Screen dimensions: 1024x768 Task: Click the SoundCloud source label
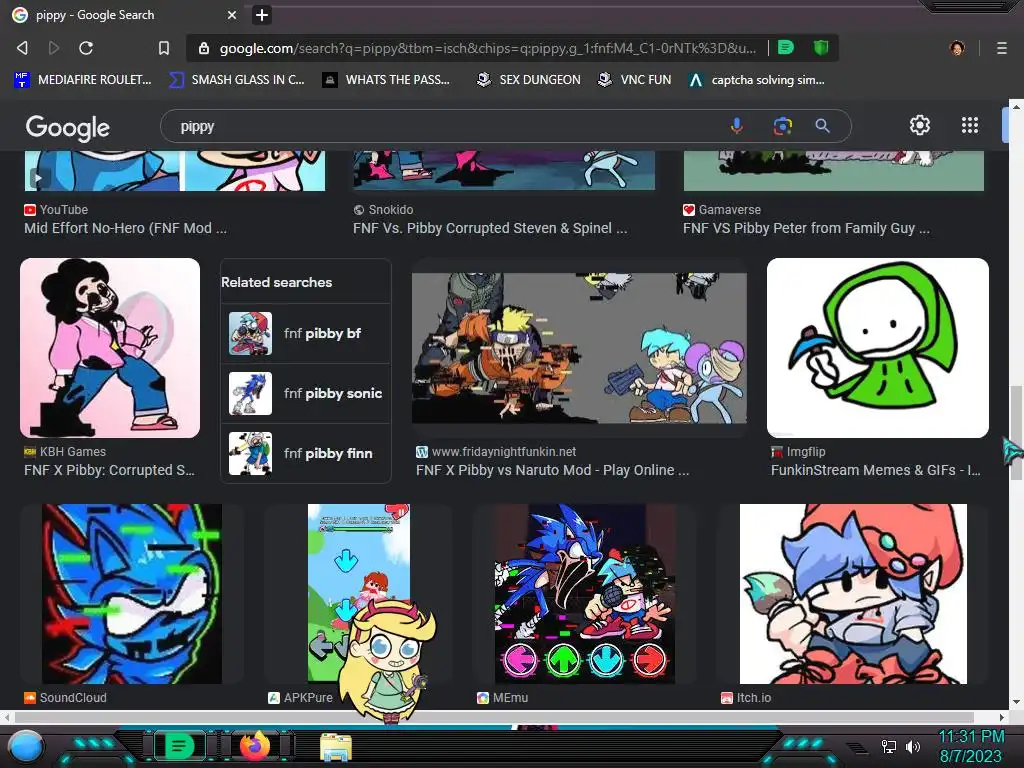pyautogui.click(x=73, y=697)
